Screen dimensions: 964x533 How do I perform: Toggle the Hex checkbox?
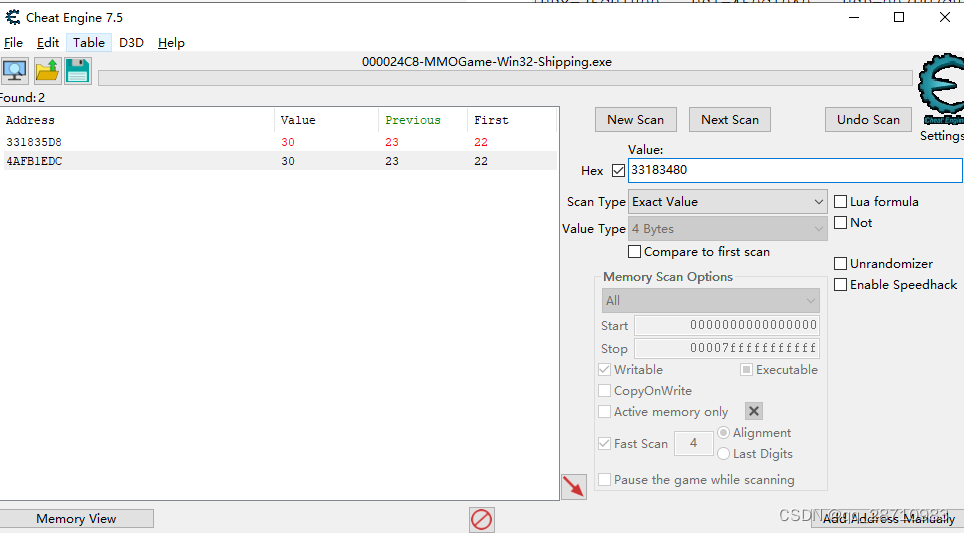[618, 170]
